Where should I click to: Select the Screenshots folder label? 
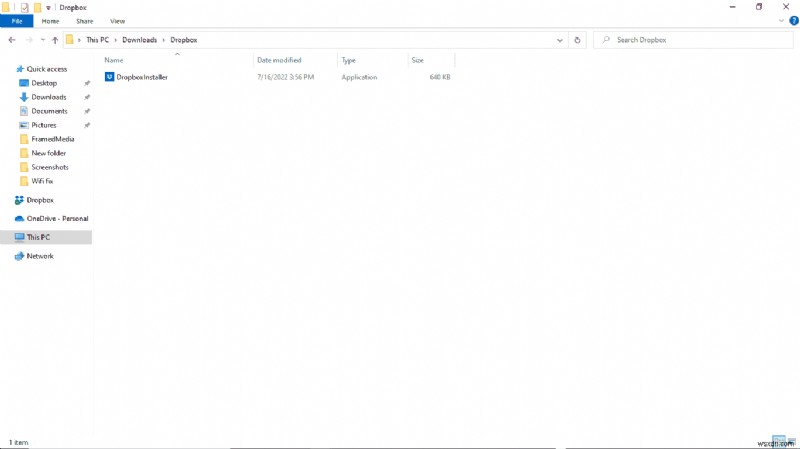pyautogui.click(x=50, y=167)
